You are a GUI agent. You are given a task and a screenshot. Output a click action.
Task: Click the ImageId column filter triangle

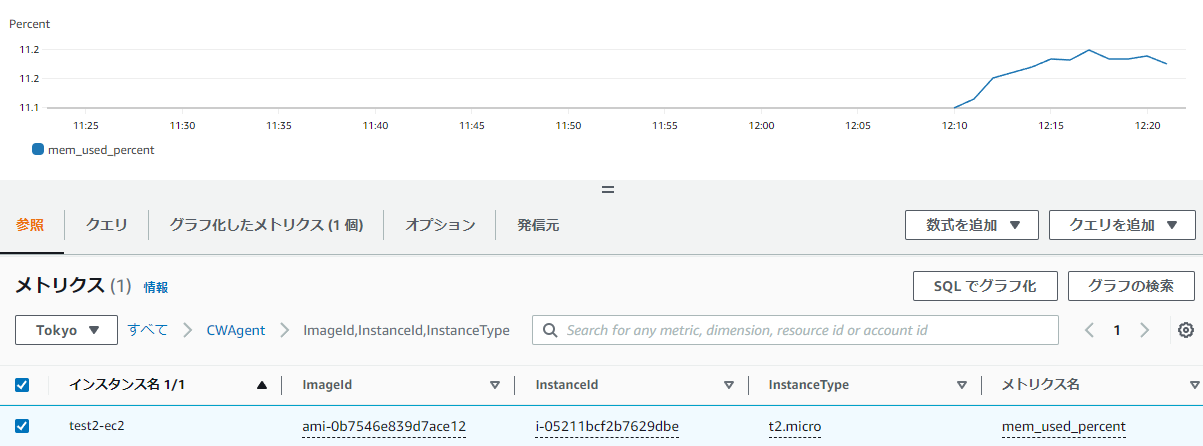[x=494, y=385]
